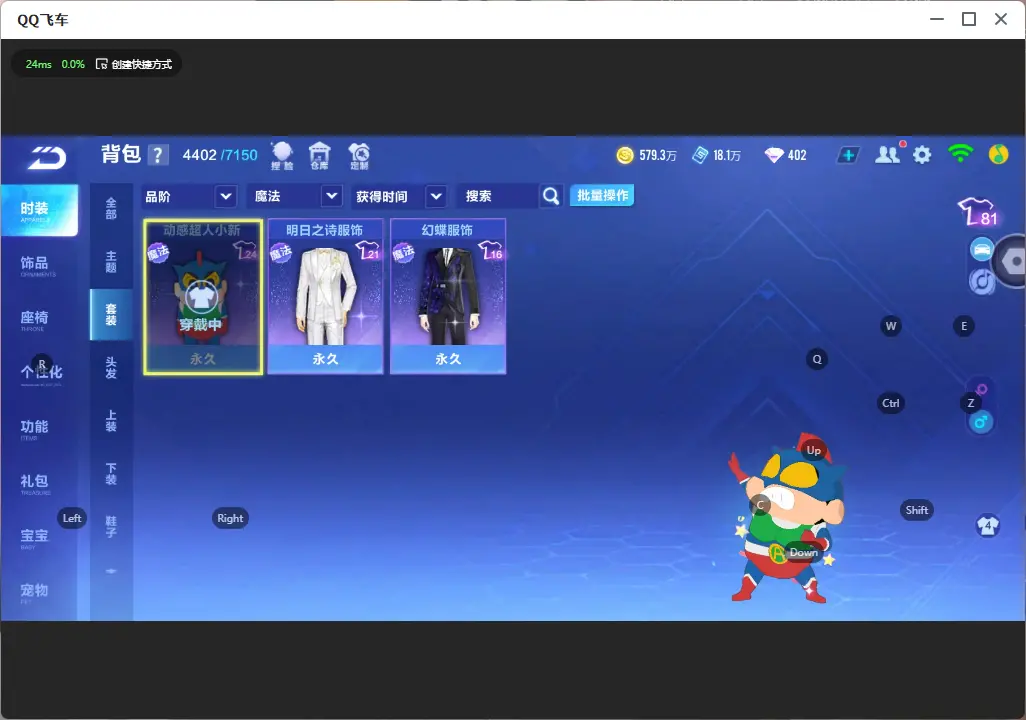This screenshot has width=1026, height=720.
Task: Click the hexagon floating ball icon
Action: click(x=1011, y=261)
